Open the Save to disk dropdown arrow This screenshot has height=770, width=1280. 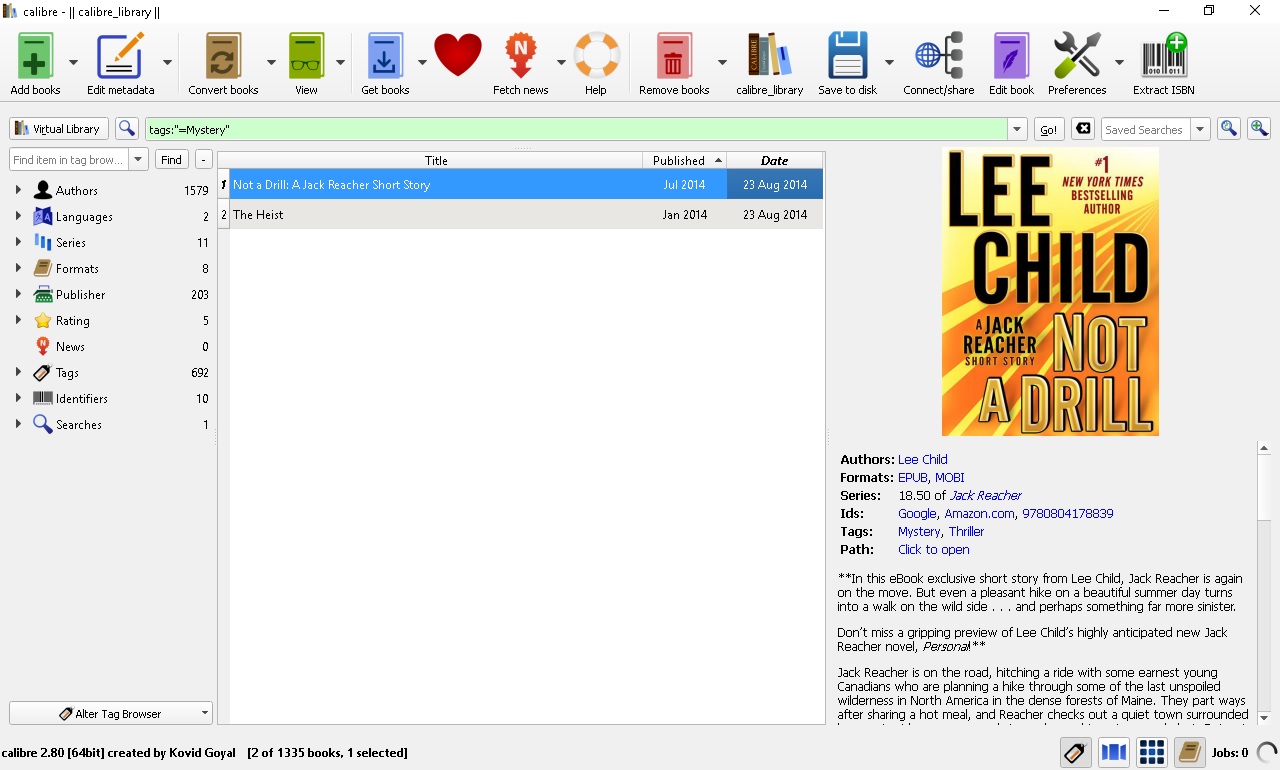[x=889, y=62]
